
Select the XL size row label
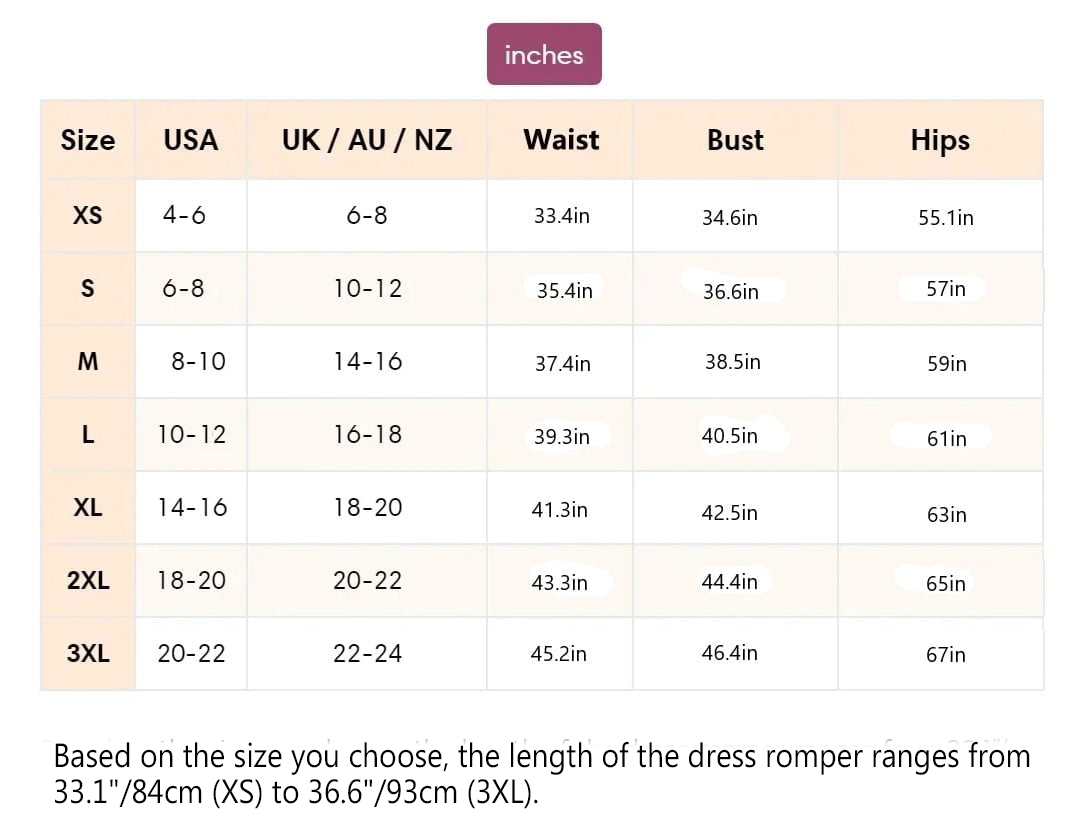[x=88, y=508]
